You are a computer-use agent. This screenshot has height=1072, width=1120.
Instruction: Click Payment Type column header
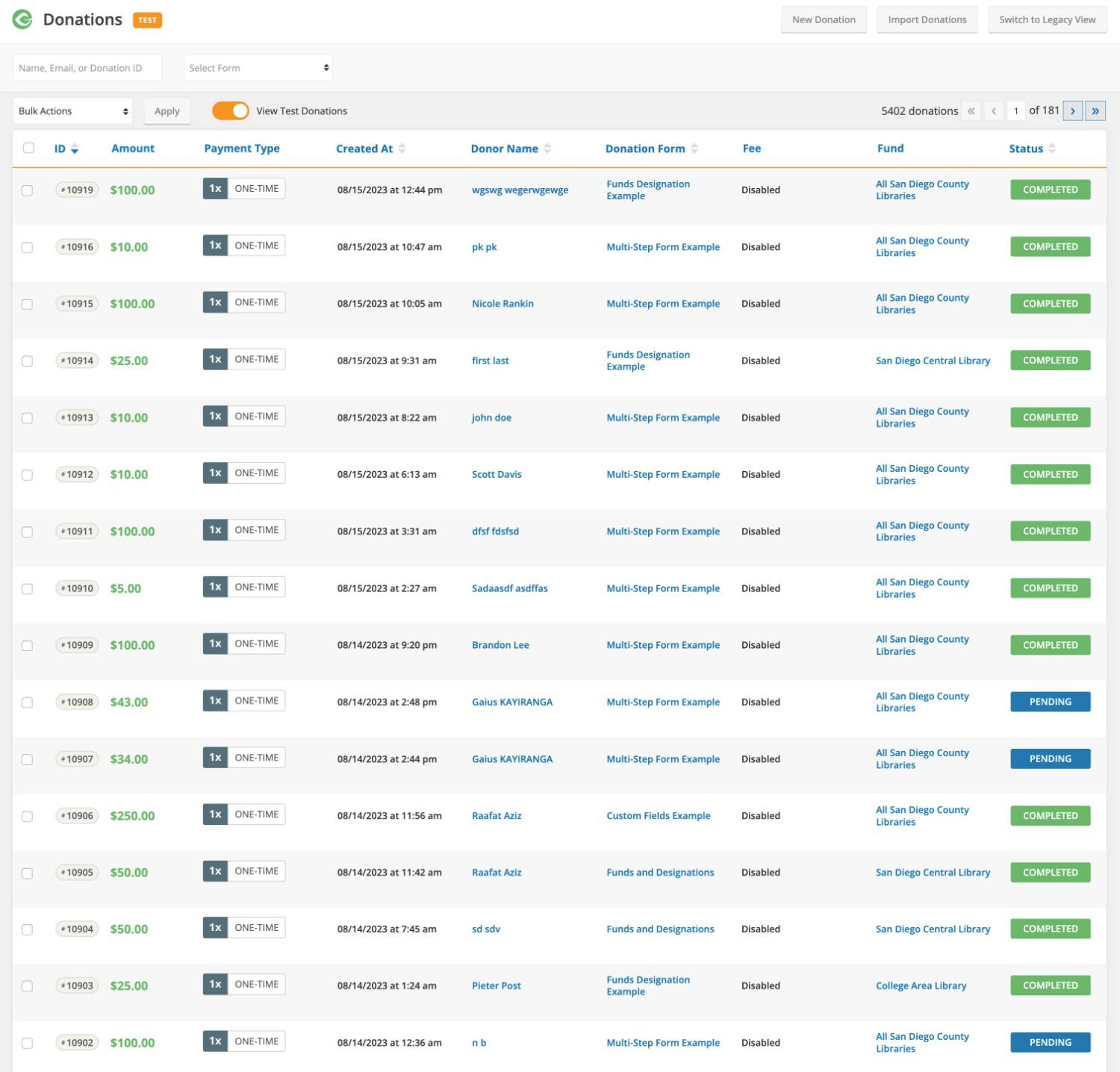(x=242, y=149)
